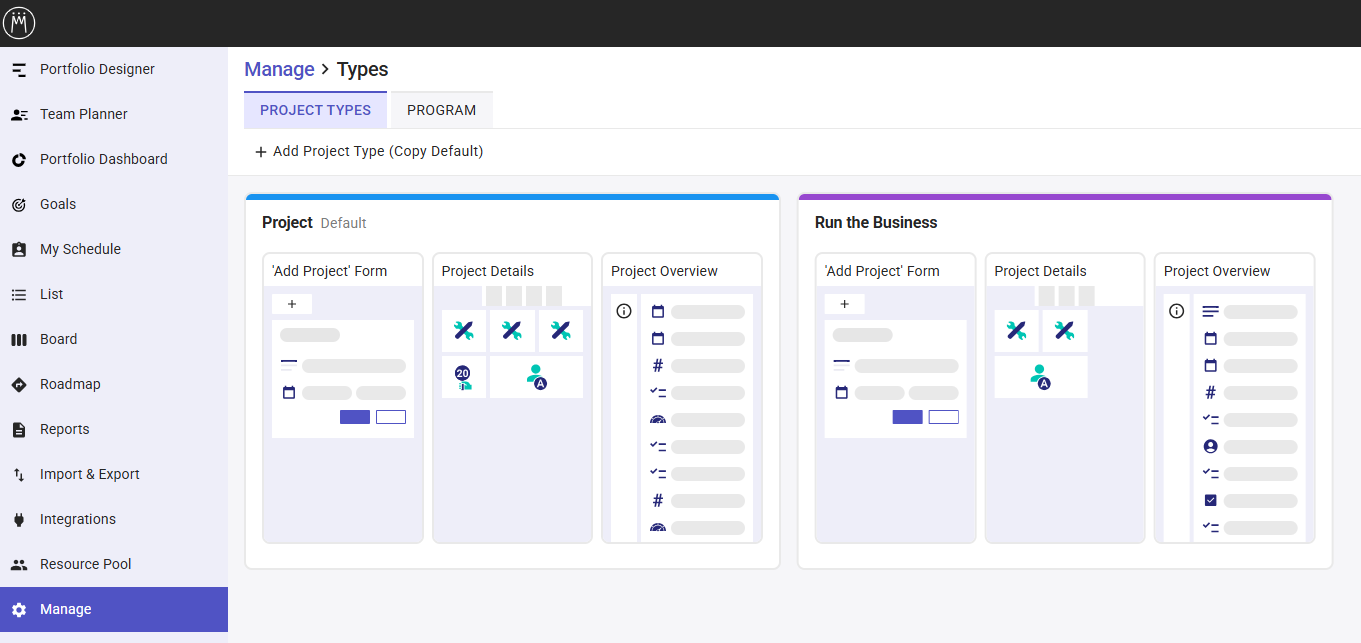Open Team Planner in sidebar
This screenshot has height=643, width=1361.
tap(84, 114)
